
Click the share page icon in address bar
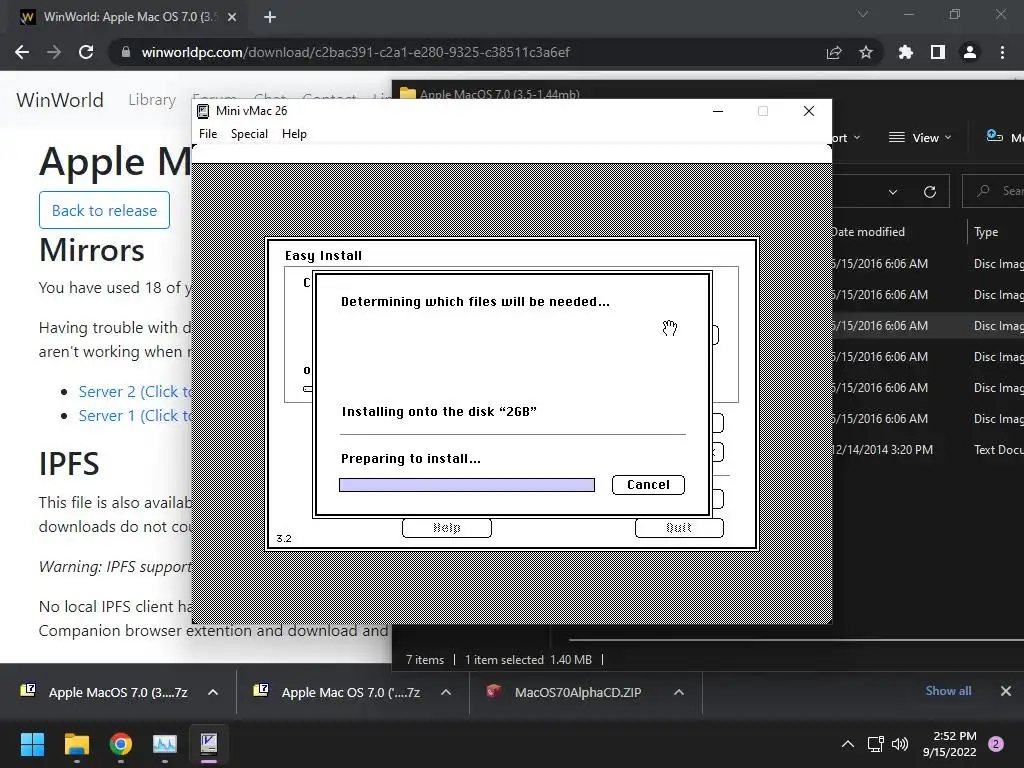coord(834,52)
